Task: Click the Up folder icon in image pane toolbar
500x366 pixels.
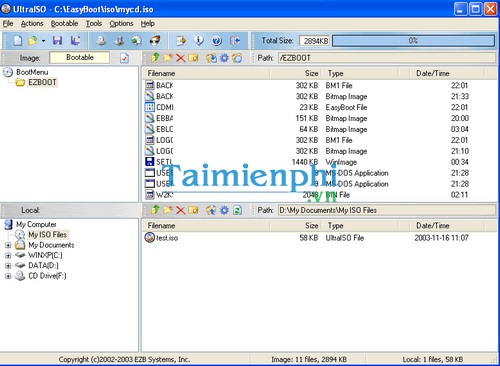Action: click(155, 58)
